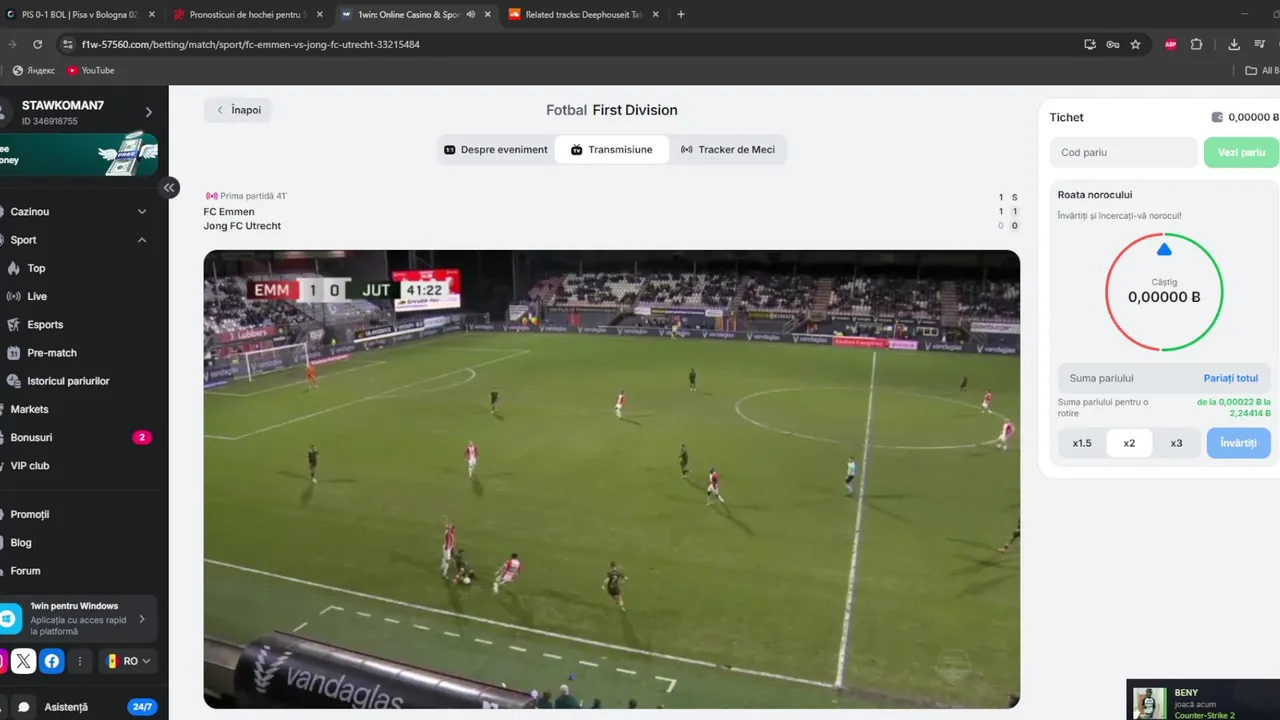Viewport: 1280px width, 720px height.
Task: Expand the STAWKOMAN7 profile chevron
Action: pos(149,112)
